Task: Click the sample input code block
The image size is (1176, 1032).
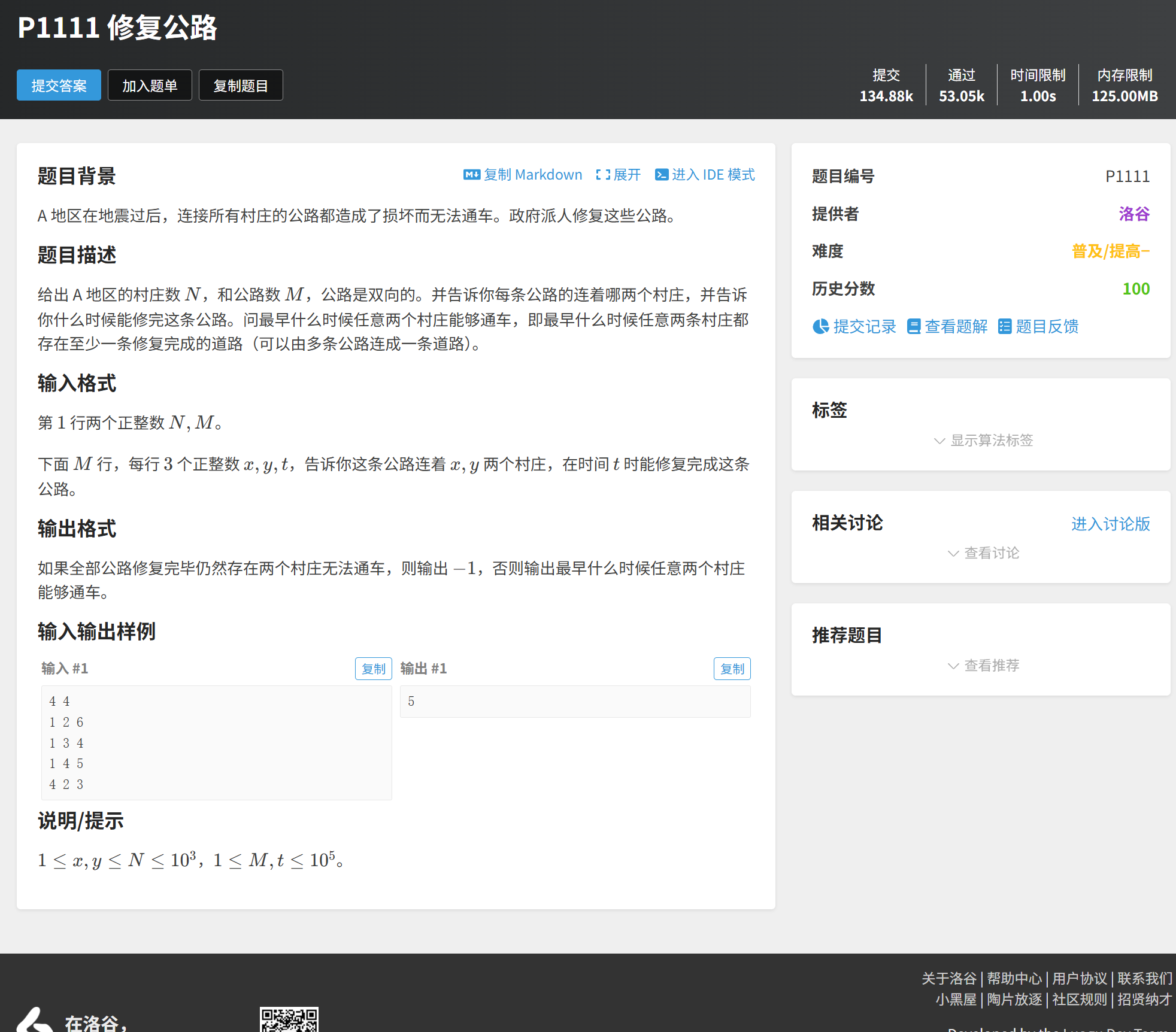Action: (216, 742)
